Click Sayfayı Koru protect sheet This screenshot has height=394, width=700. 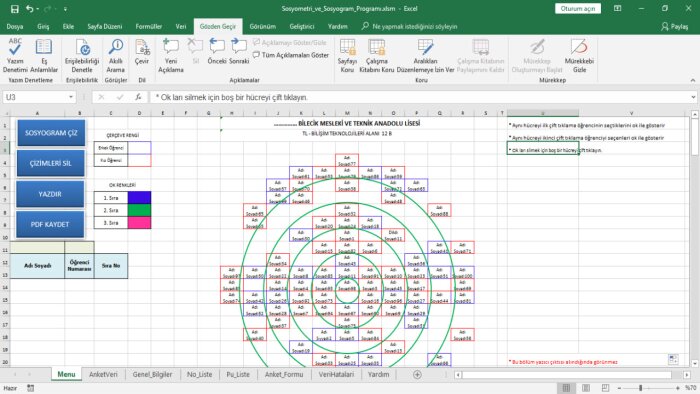(x=347, y=56)
